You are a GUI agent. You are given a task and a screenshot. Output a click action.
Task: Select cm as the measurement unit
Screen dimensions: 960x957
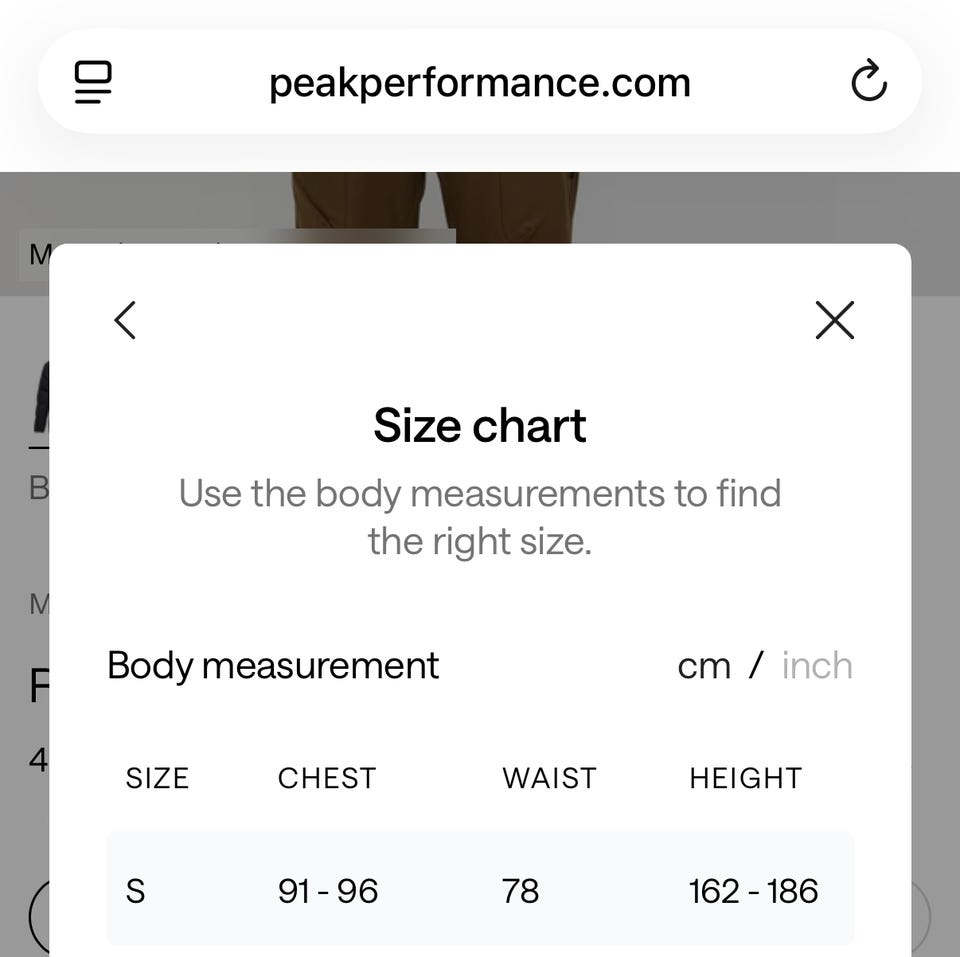704,666
